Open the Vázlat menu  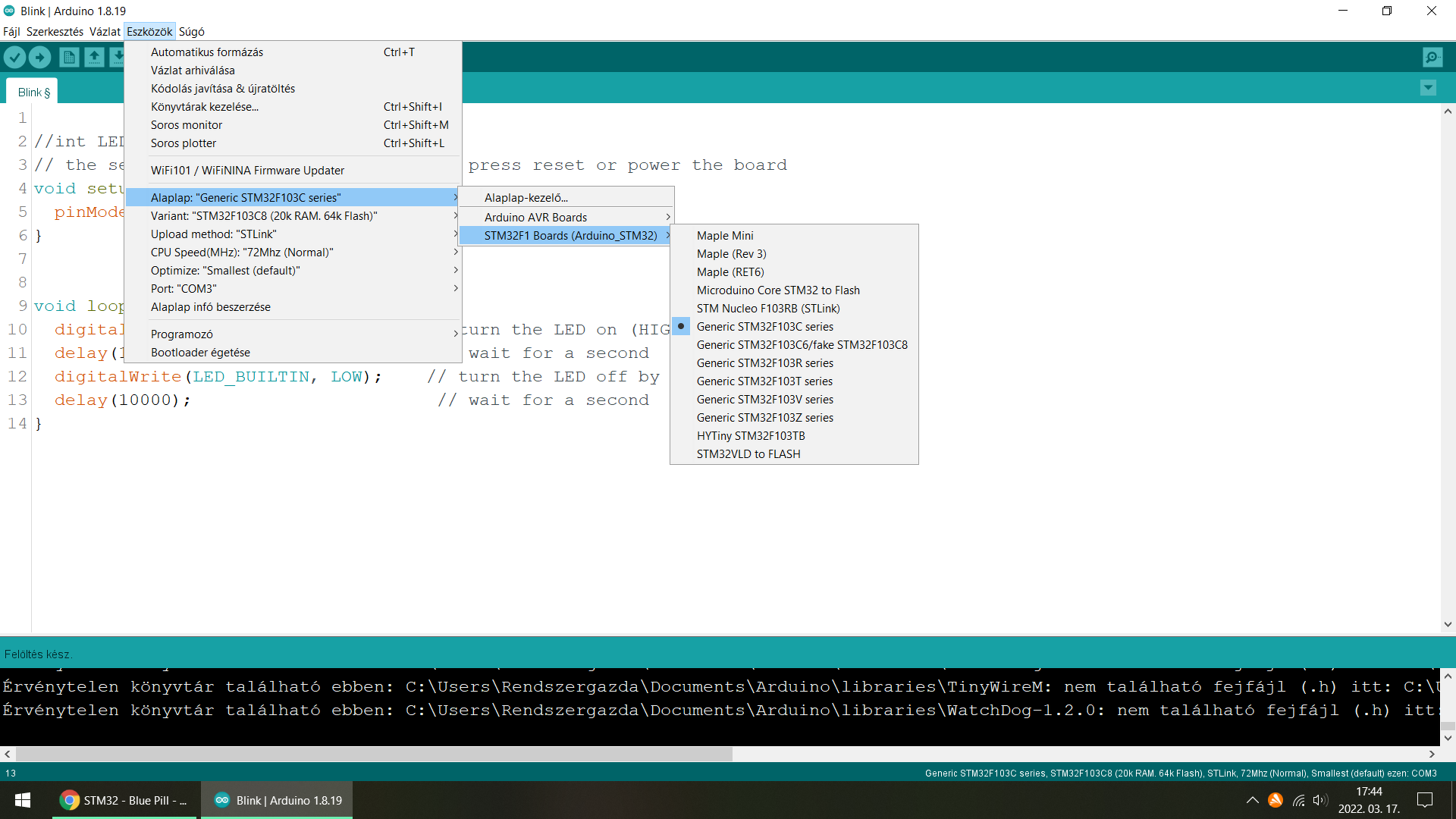(x=105, y=32)
